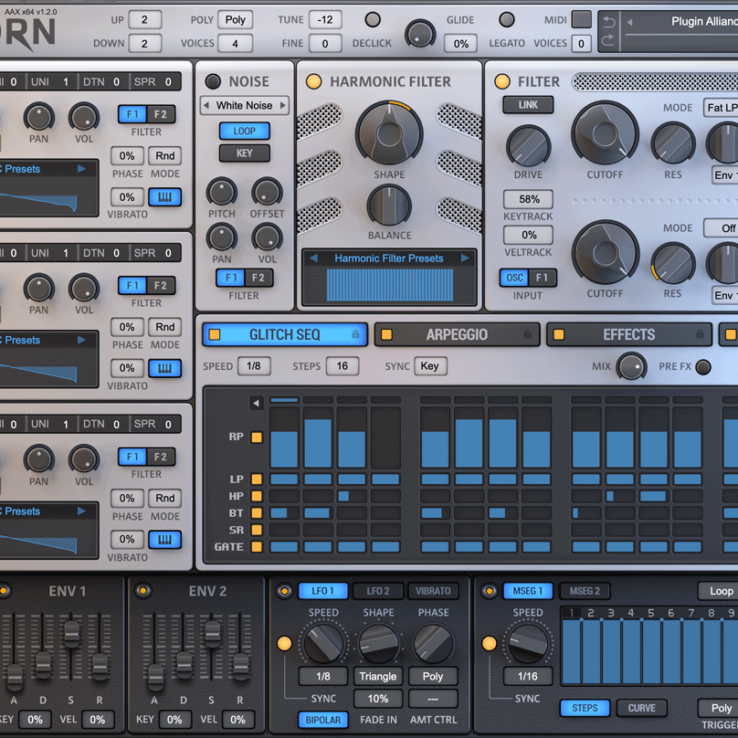Click lock icon on Arpeggio tab
This screenshot has width=738, height=738.
[x=528, y=334]
